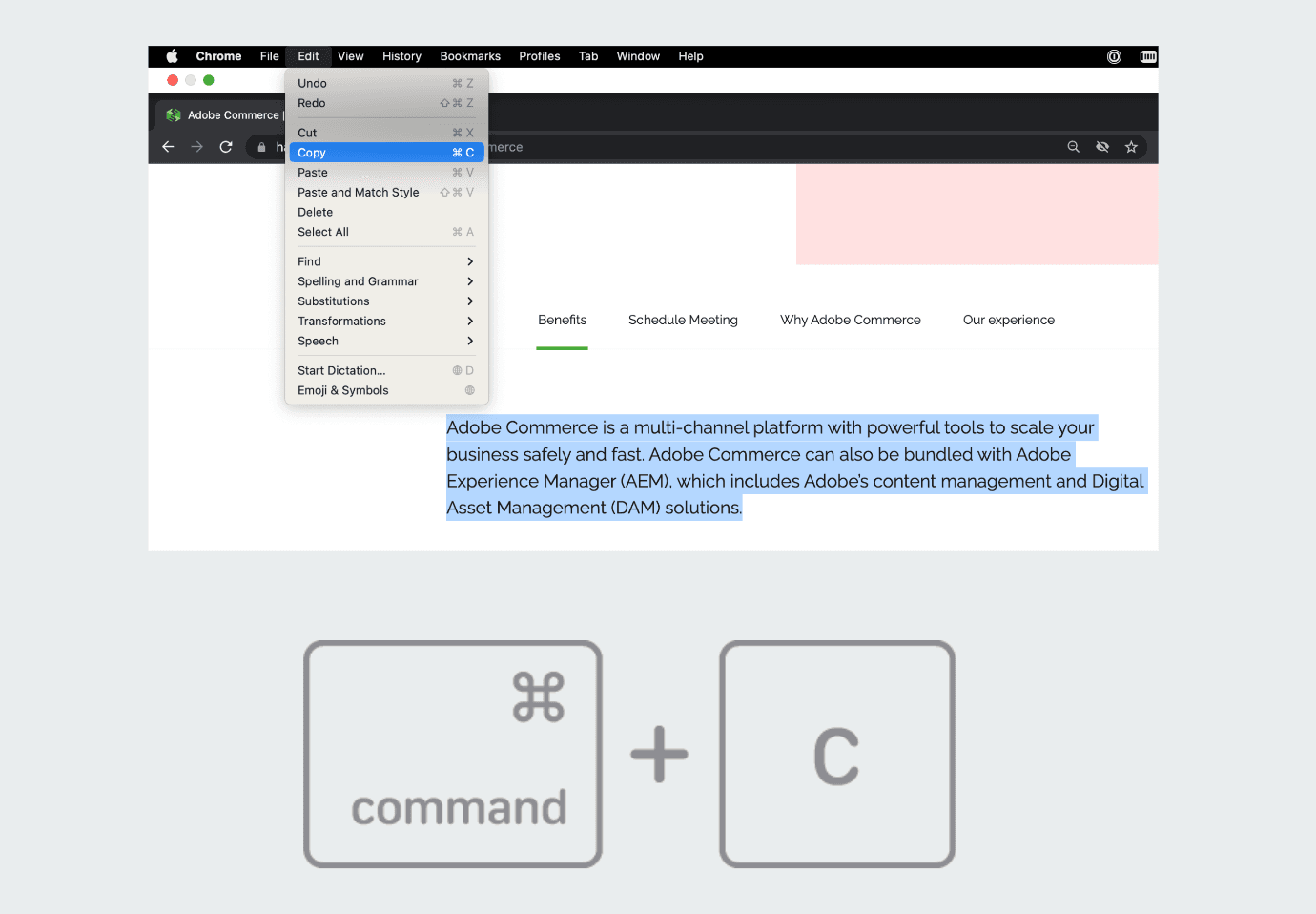Click the crossed-out eye icon in address bar
This screenshot has width=1316, height=914.
tap(1102, 147)
